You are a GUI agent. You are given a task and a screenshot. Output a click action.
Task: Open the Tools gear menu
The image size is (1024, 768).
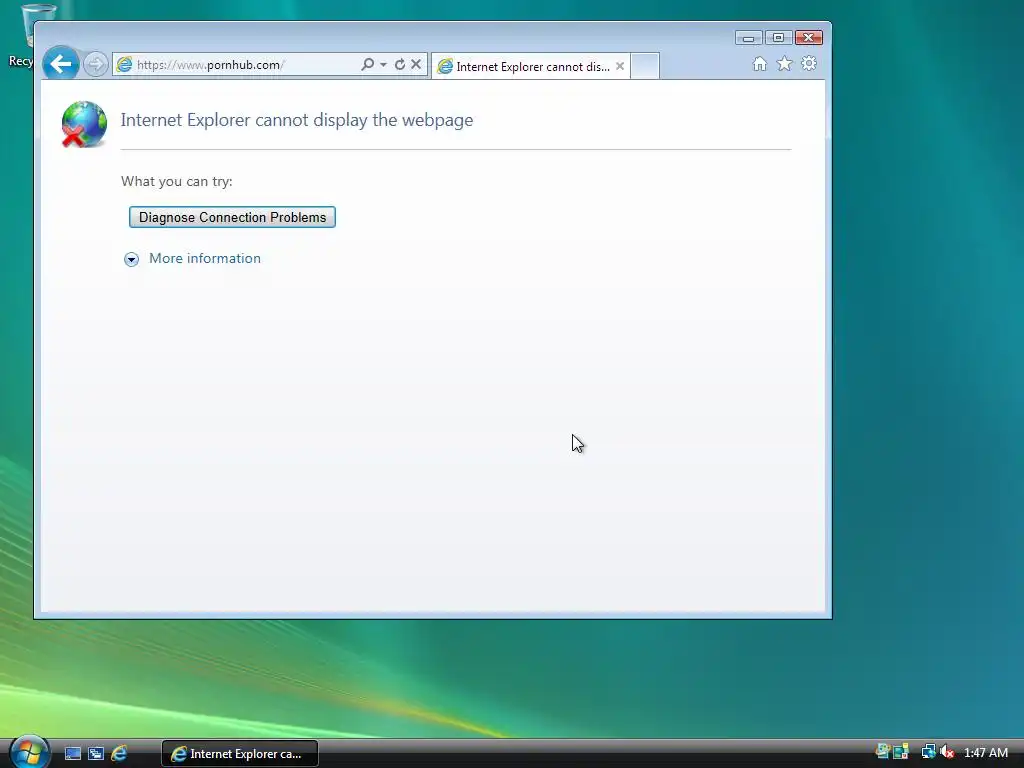pos(809,63)
